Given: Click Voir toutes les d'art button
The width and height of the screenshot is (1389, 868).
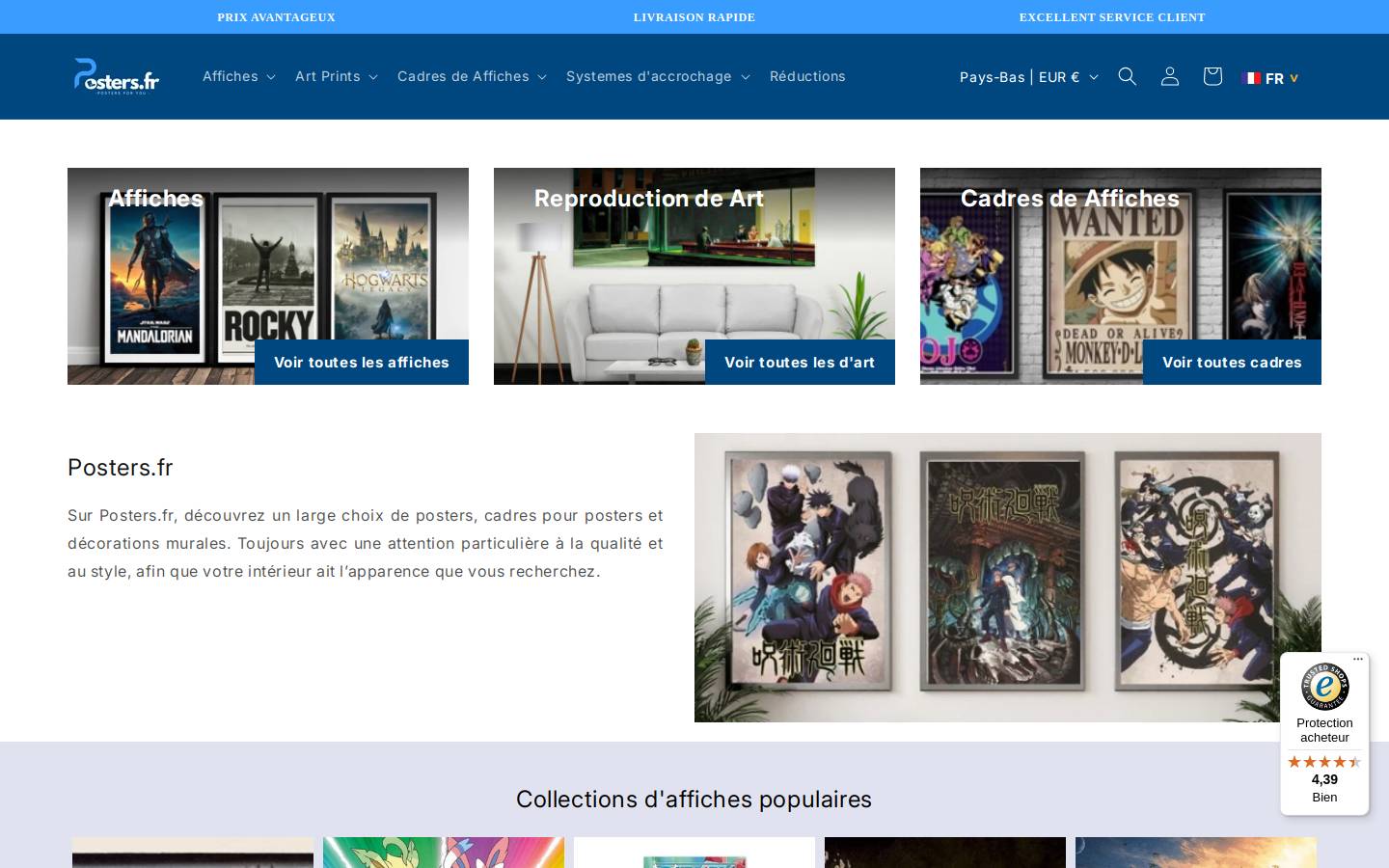Looking at the screenshot, I should pyautogui.click(x=800, y=362).
